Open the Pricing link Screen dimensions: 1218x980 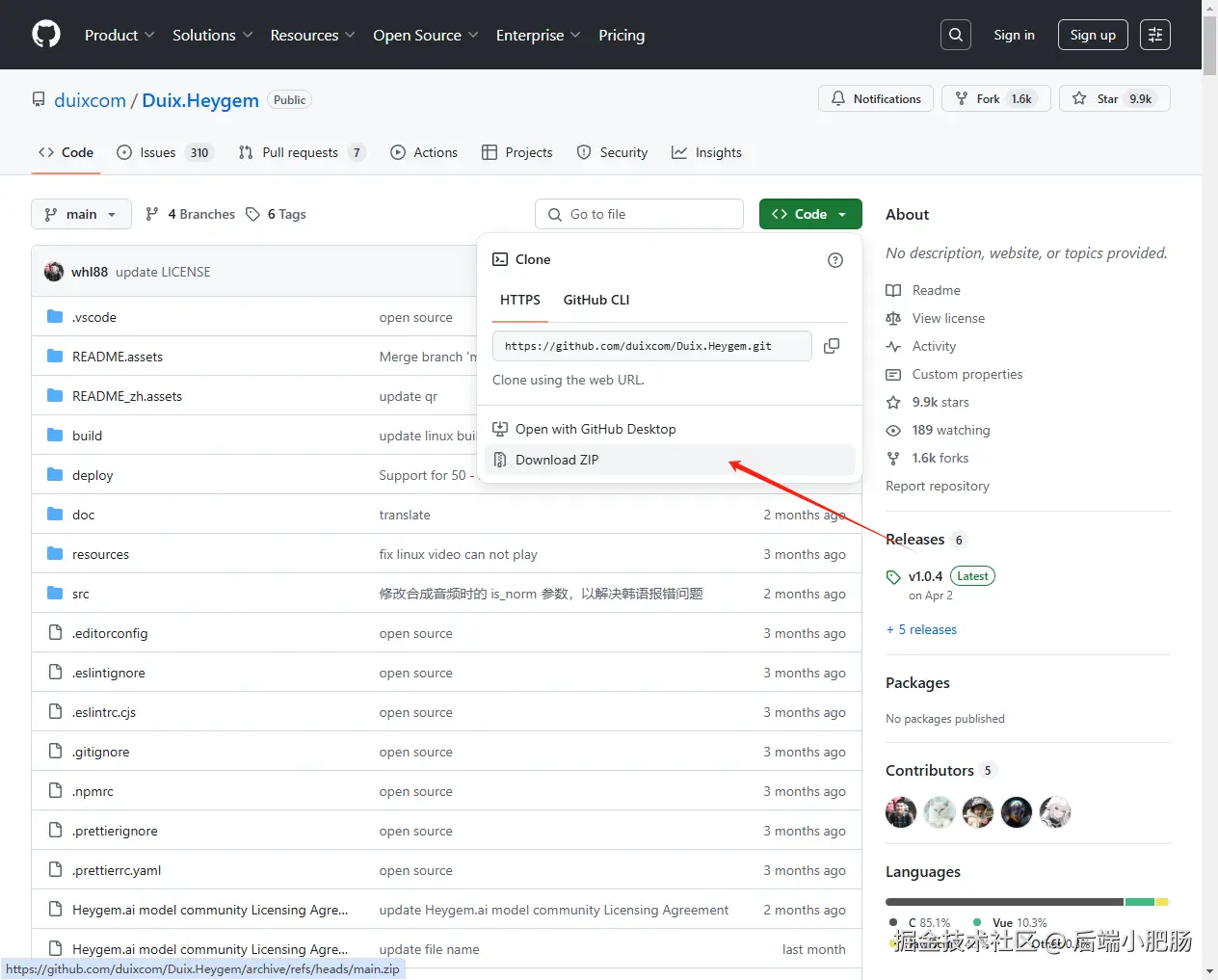(x=622, y=35)
